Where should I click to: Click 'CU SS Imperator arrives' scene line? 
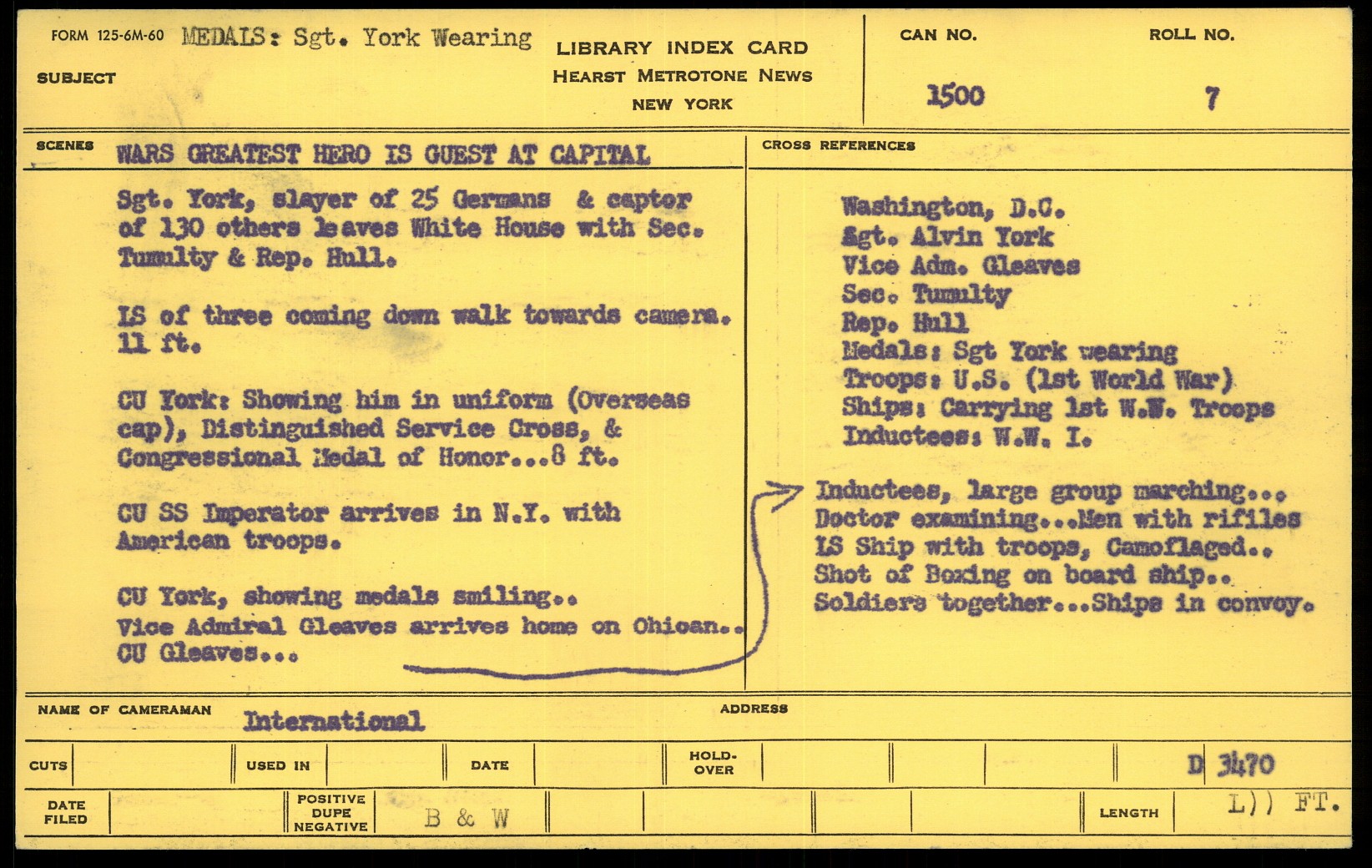[368, 512]
